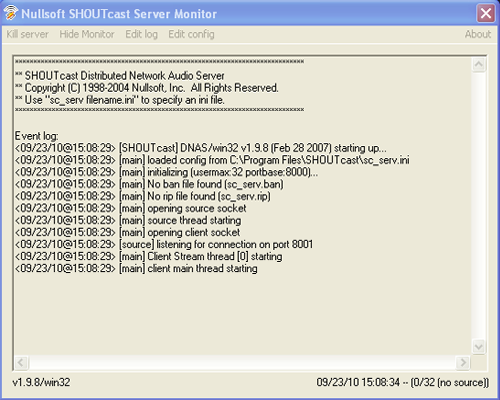This screenshot has height=400, width=500.
Task: Click the 'client main thread starting' log entry
Action: pos(136,268)
